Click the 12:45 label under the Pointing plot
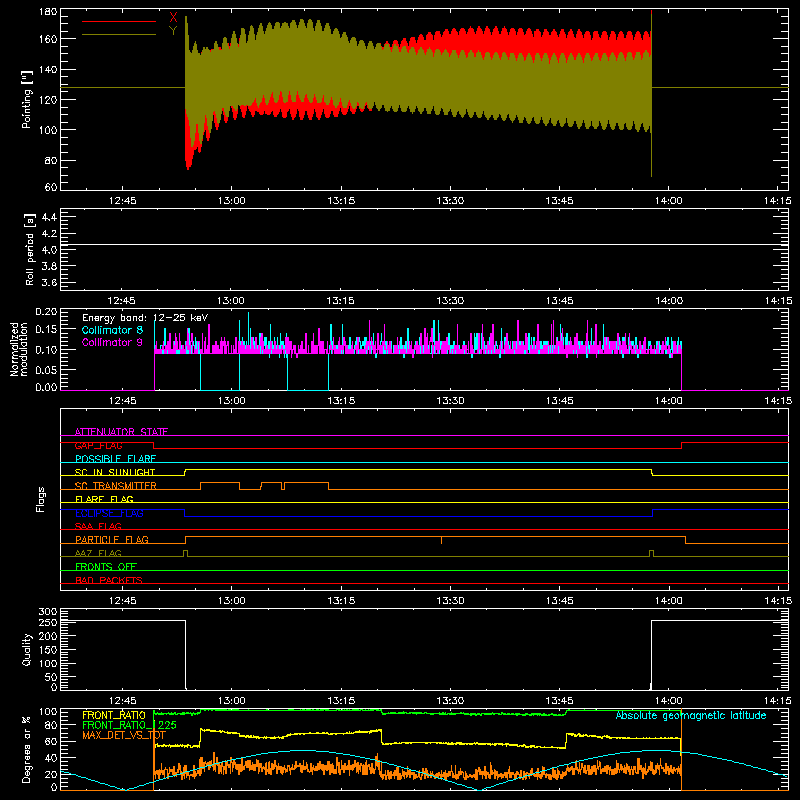This screenshot has width=800, height=800. point(122,201)
